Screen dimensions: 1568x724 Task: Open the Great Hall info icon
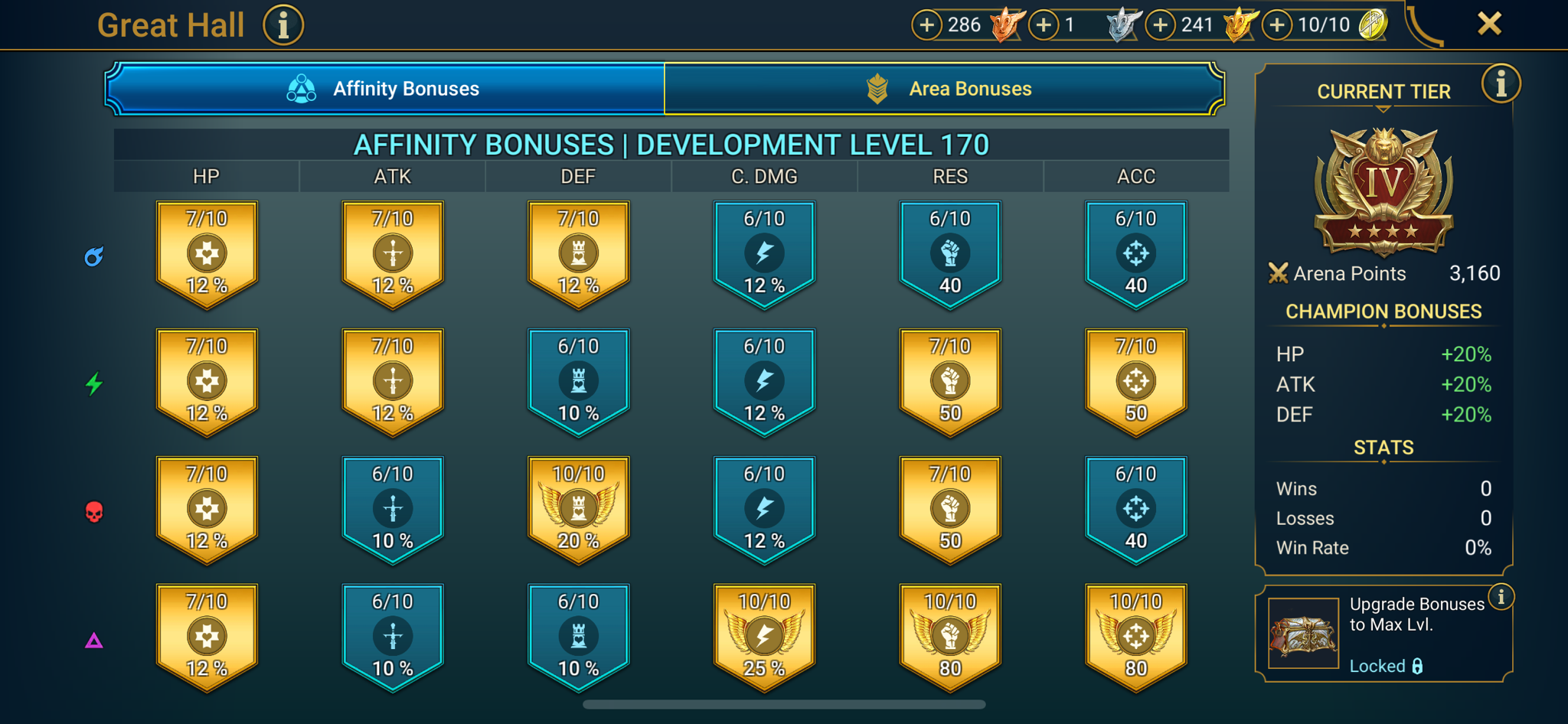pos(283,25)
